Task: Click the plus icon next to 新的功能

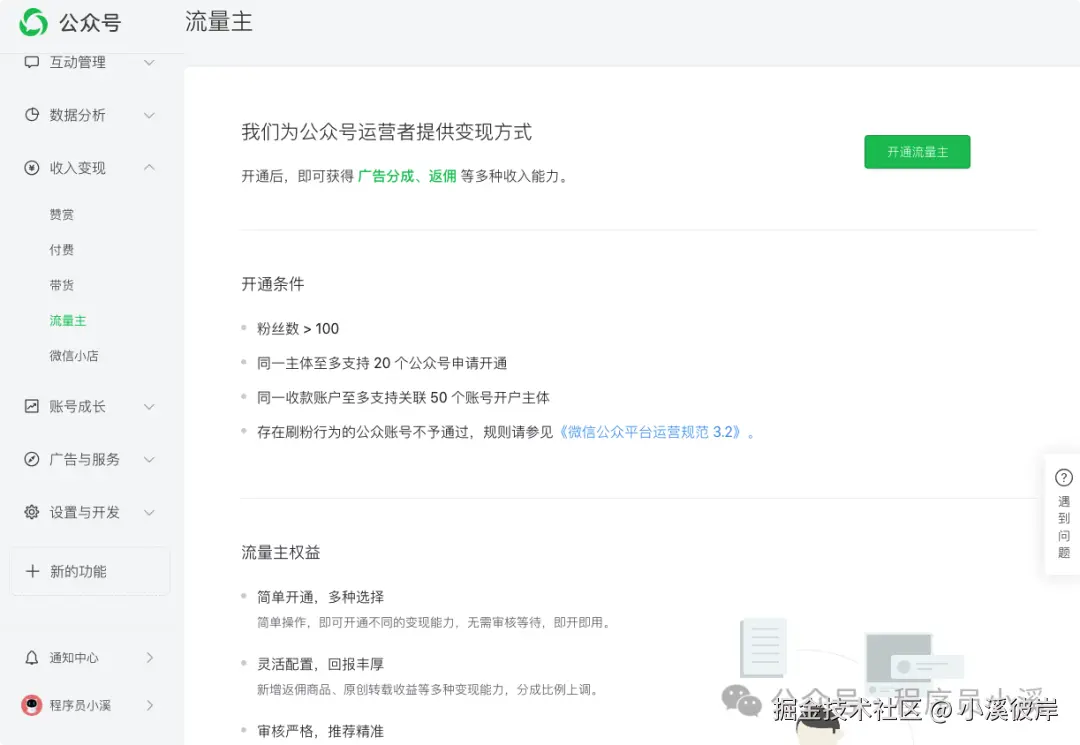Action: point(34,571)
